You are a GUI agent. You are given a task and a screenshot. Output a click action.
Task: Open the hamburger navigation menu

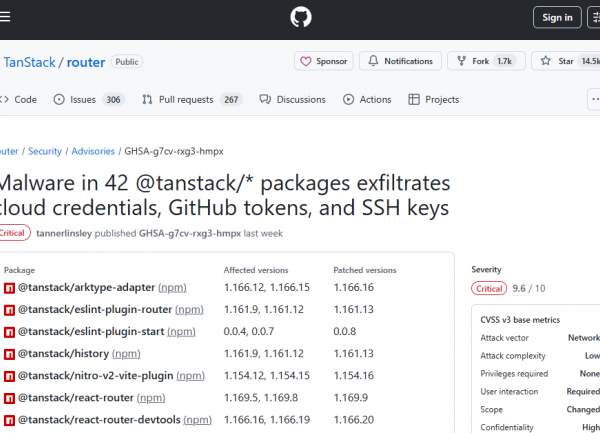click(5, 17)
